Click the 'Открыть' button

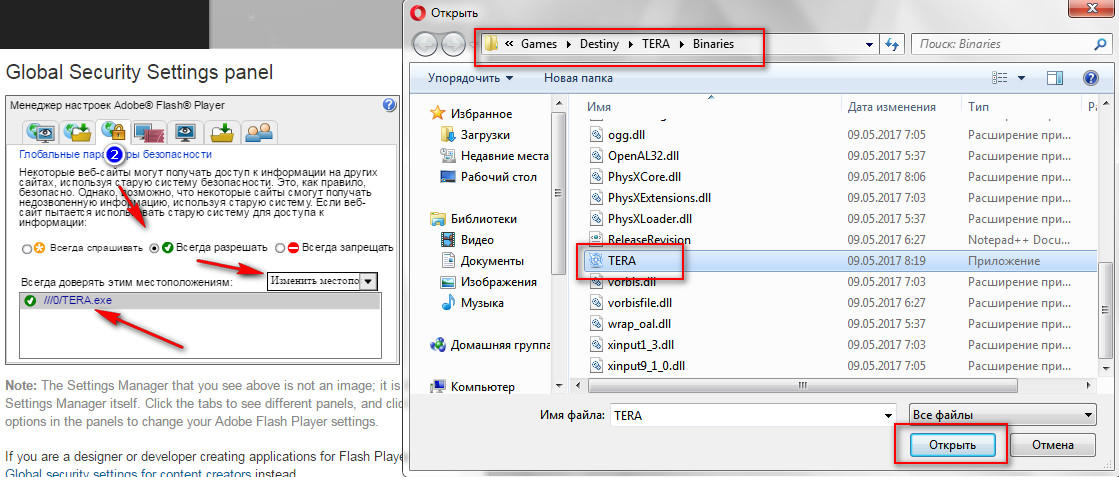tap(953, 445)
